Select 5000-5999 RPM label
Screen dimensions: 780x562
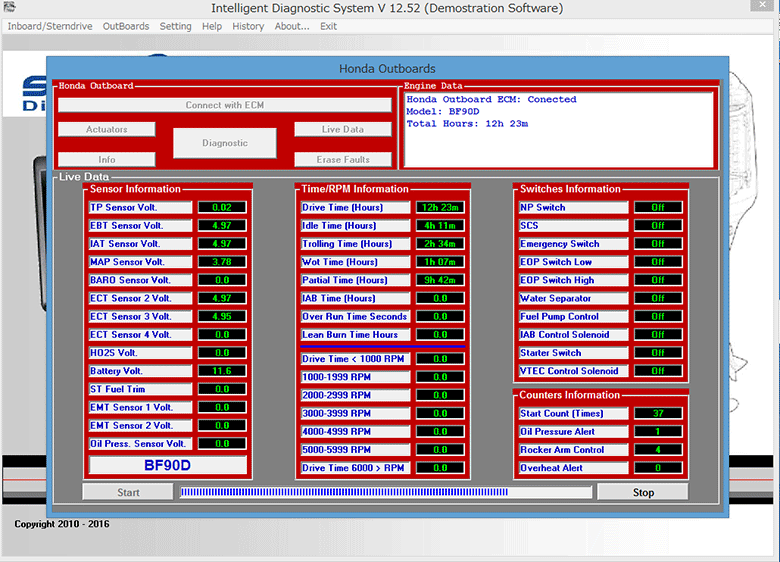pos(356,450)
